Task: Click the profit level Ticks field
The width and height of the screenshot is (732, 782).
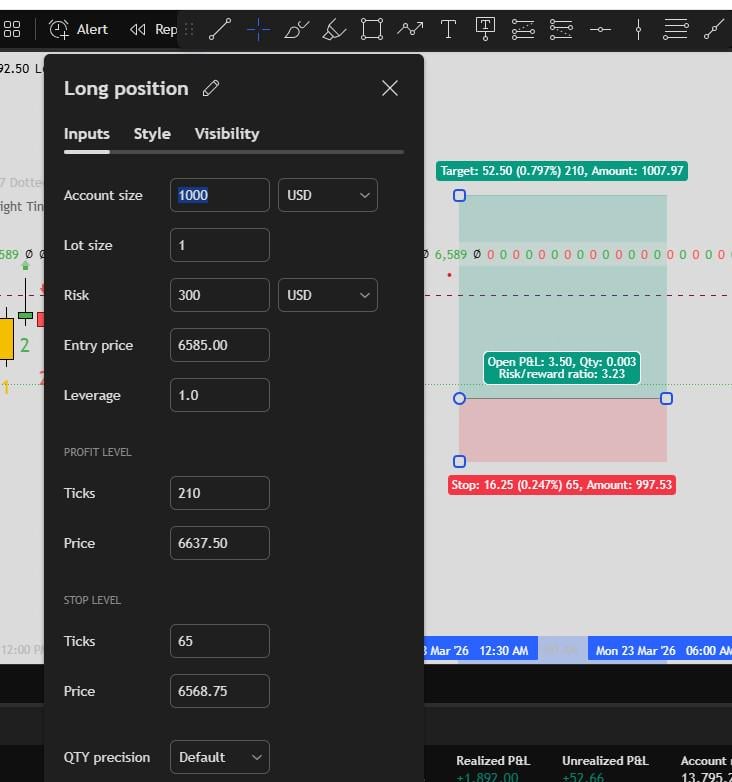Action: click(x=219, y=493)
